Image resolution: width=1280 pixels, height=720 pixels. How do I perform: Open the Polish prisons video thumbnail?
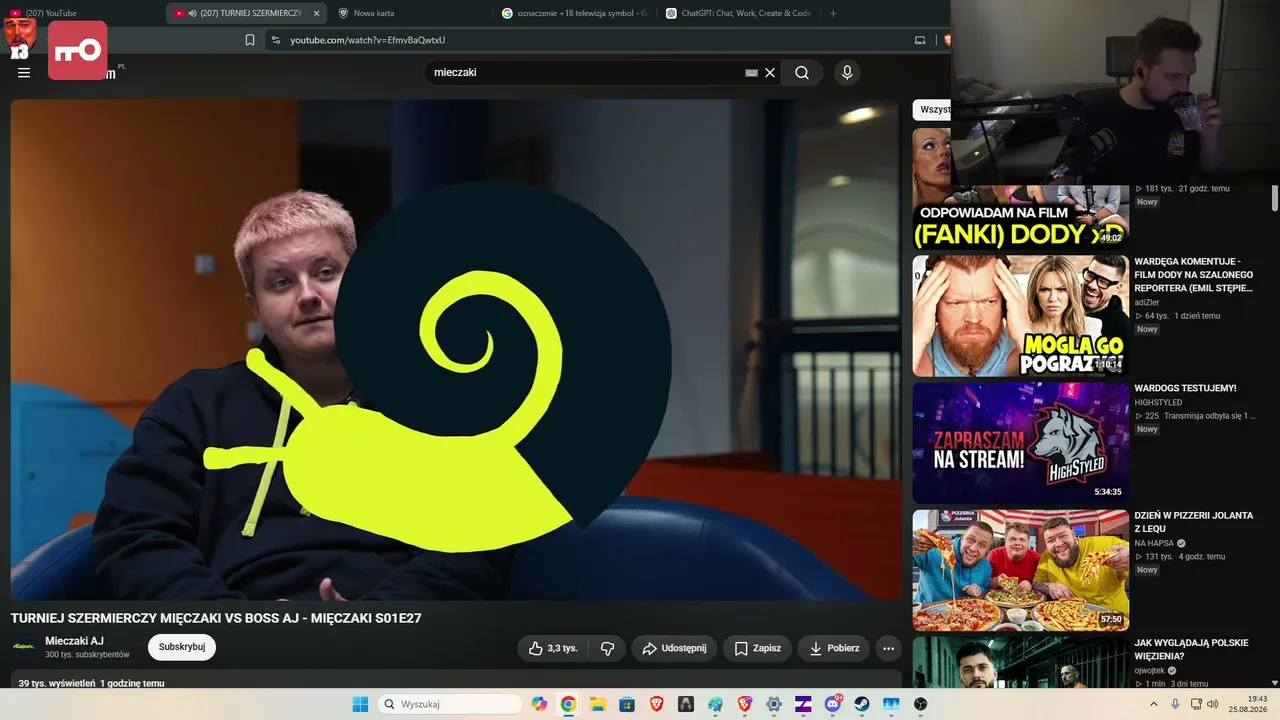click(x=1020, y=662)
